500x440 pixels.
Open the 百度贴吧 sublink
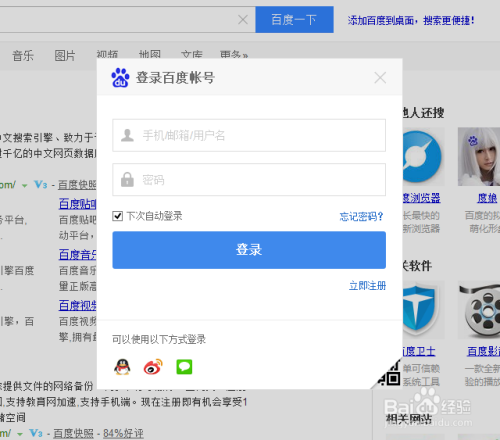pyautogui.click(x=78, y=204)
